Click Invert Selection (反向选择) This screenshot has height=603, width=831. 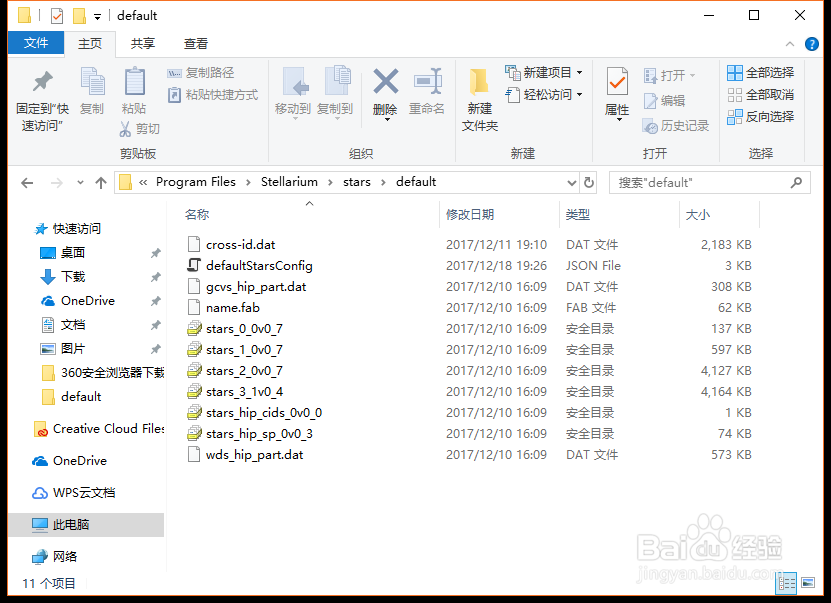(761, 117)
